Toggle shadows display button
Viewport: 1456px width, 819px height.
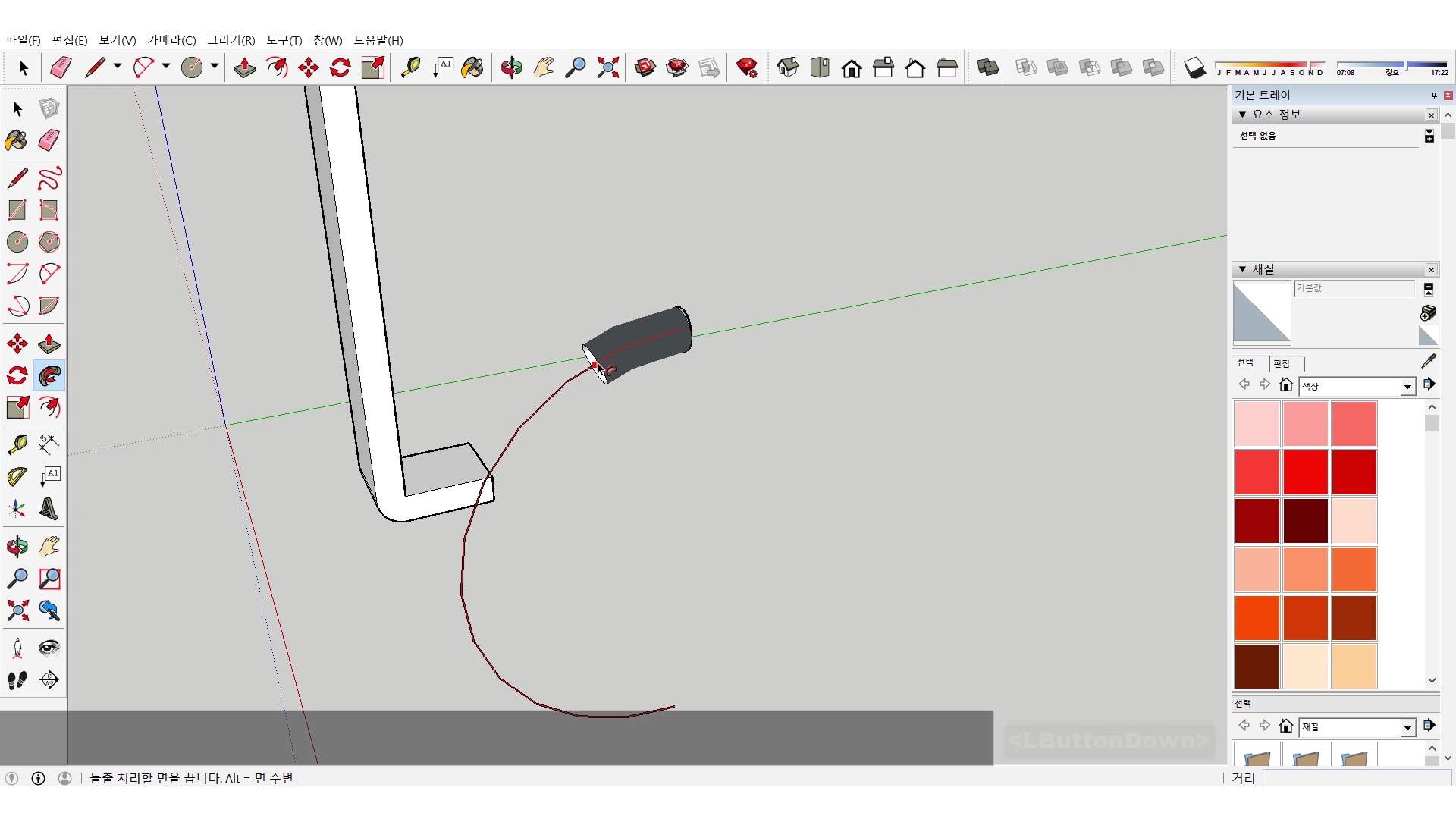1194,67
